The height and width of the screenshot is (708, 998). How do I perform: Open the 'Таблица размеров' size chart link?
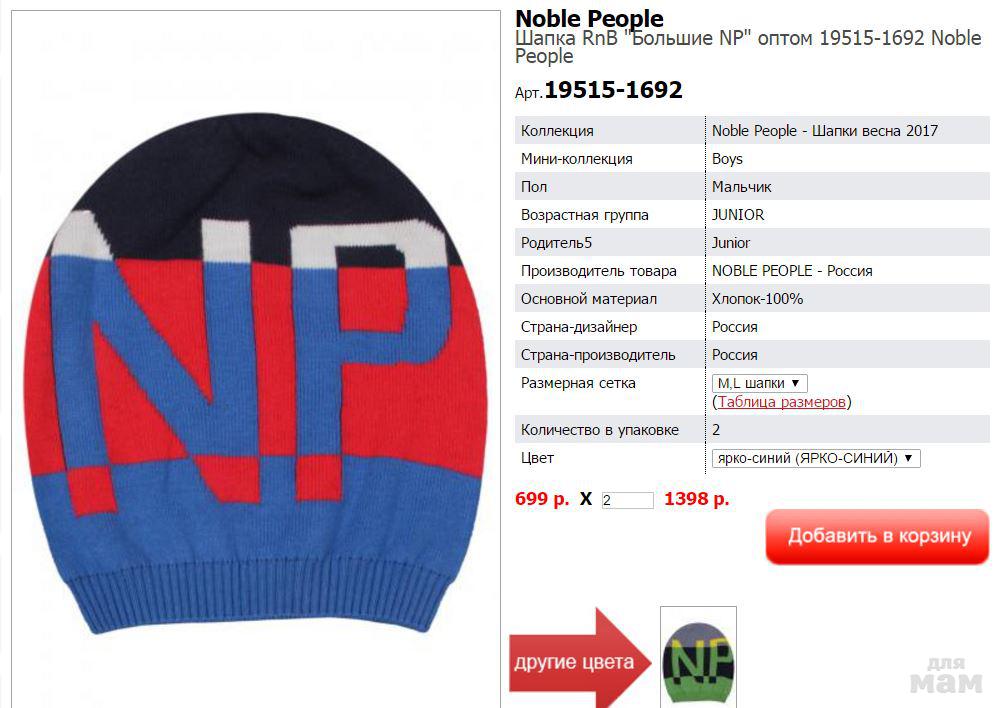(782, 402)
